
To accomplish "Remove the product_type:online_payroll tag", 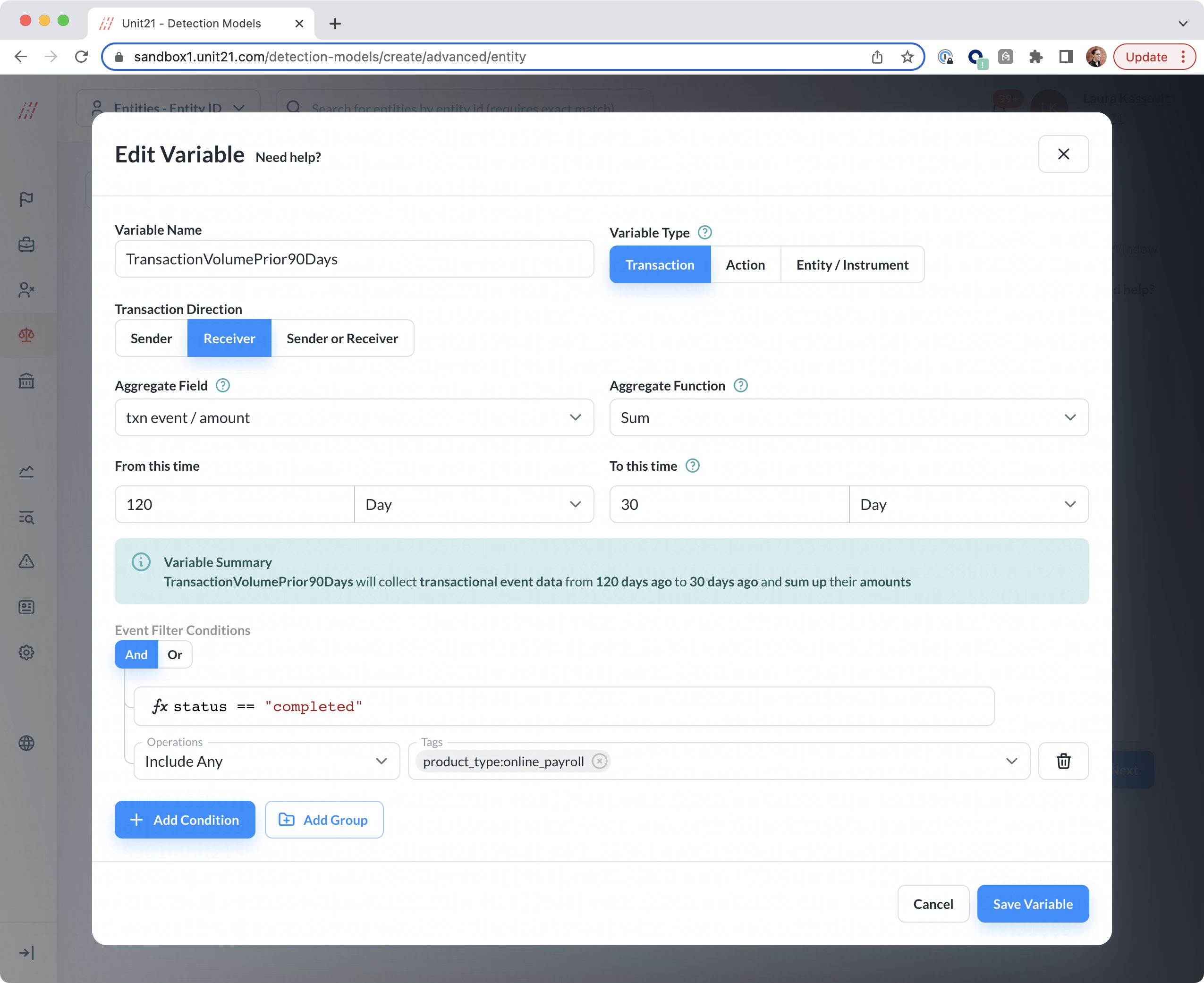I will (x=599, y=761).
